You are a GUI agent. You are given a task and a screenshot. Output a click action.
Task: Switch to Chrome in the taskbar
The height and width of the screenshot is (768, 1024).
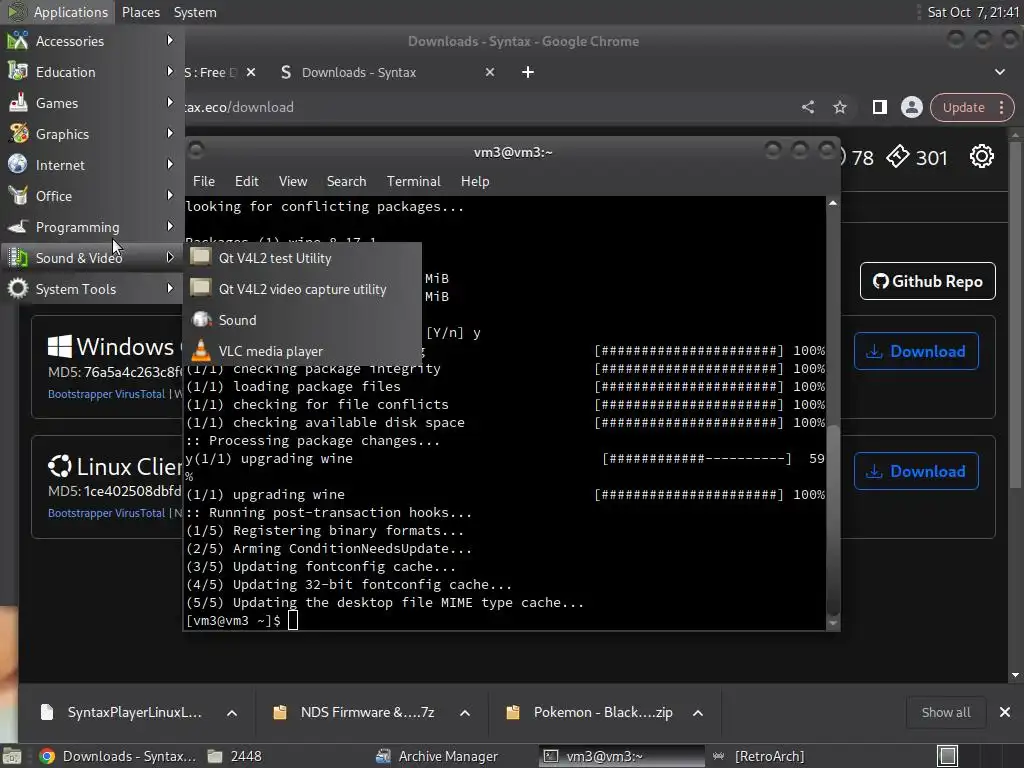[x=118, y=756]
